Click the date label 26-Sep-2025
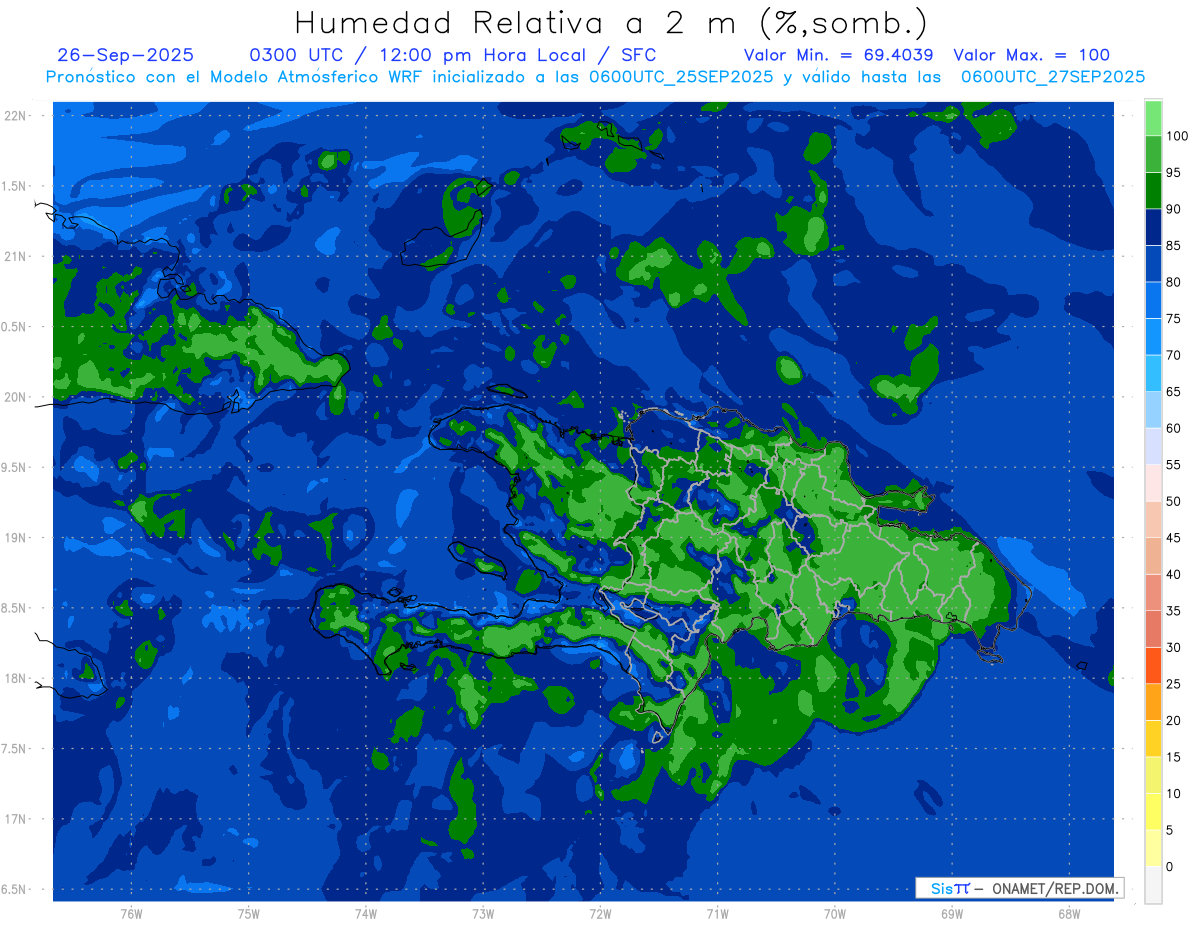 126,55
